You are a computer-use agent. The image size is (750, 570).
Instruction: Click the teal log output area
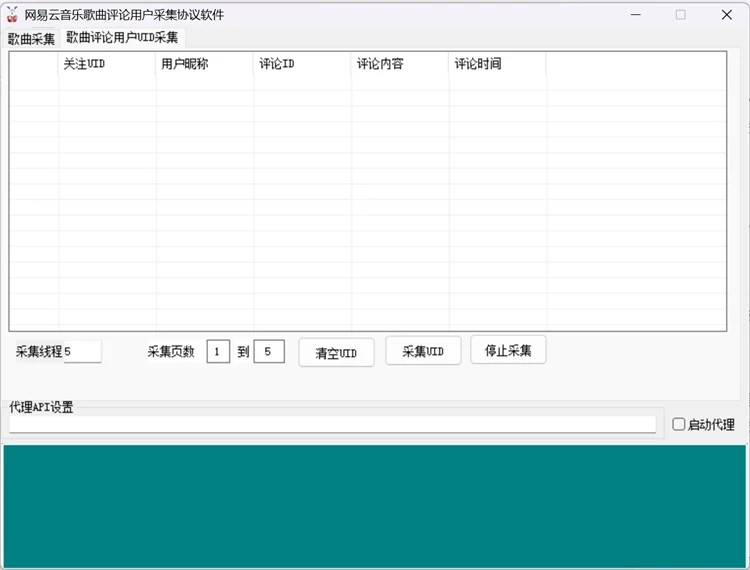(375, 506)
